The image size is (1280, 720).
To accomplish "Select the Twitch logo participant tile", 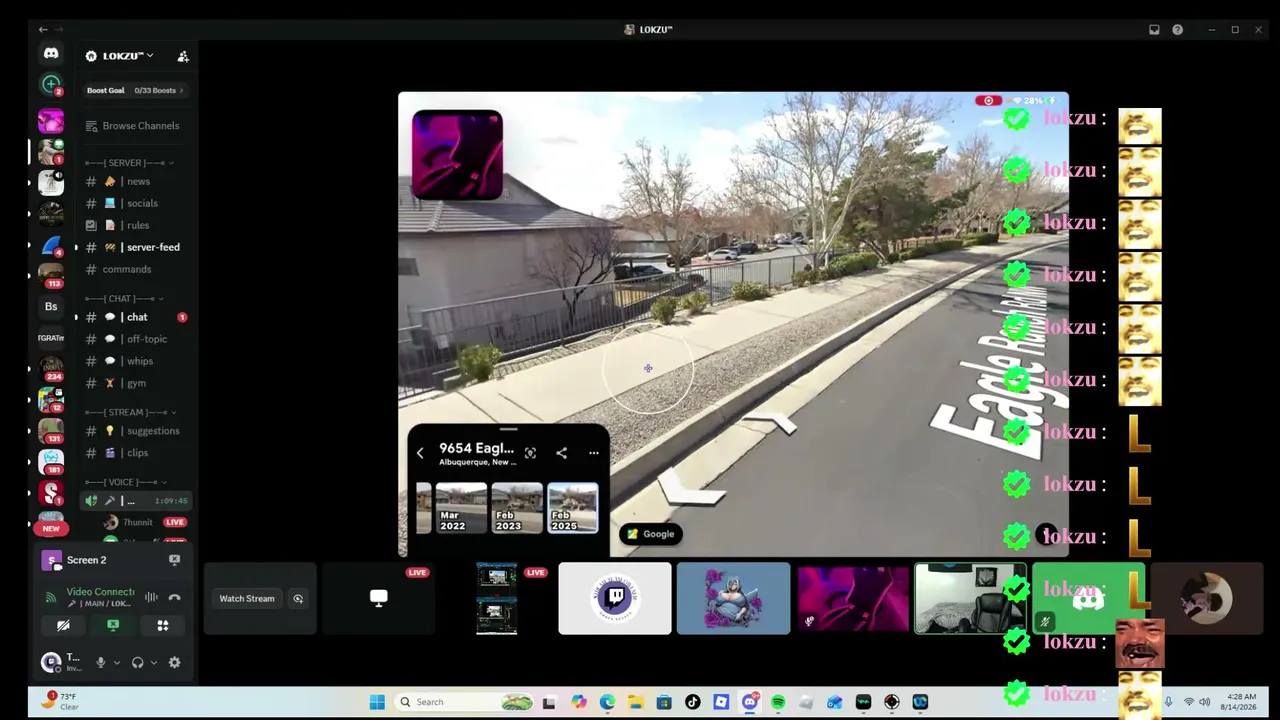I will [x=615, y=599].
